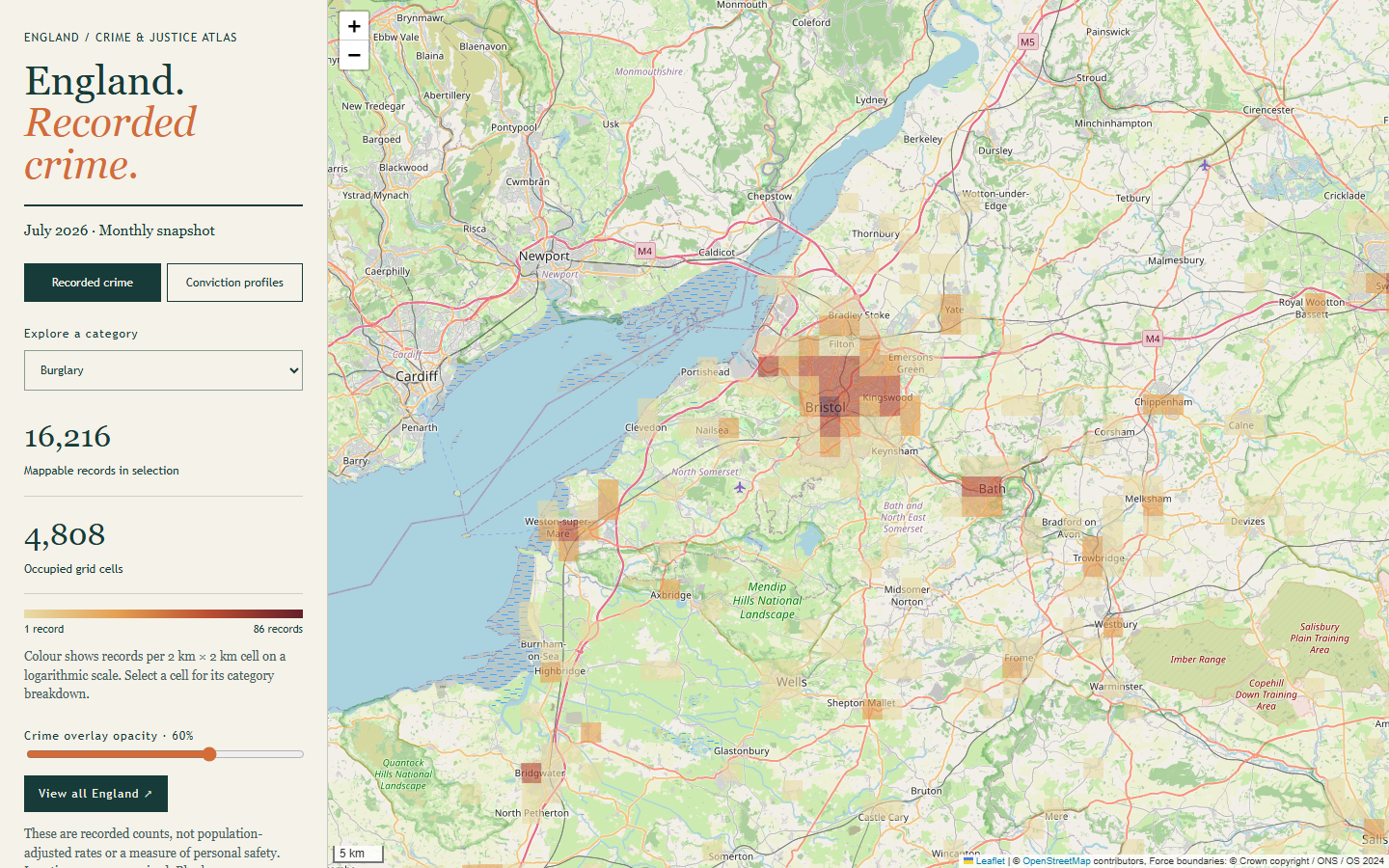Click the '5 km' scale bar
Screen dimensions: 1389x868
click(x=358, y=853)
